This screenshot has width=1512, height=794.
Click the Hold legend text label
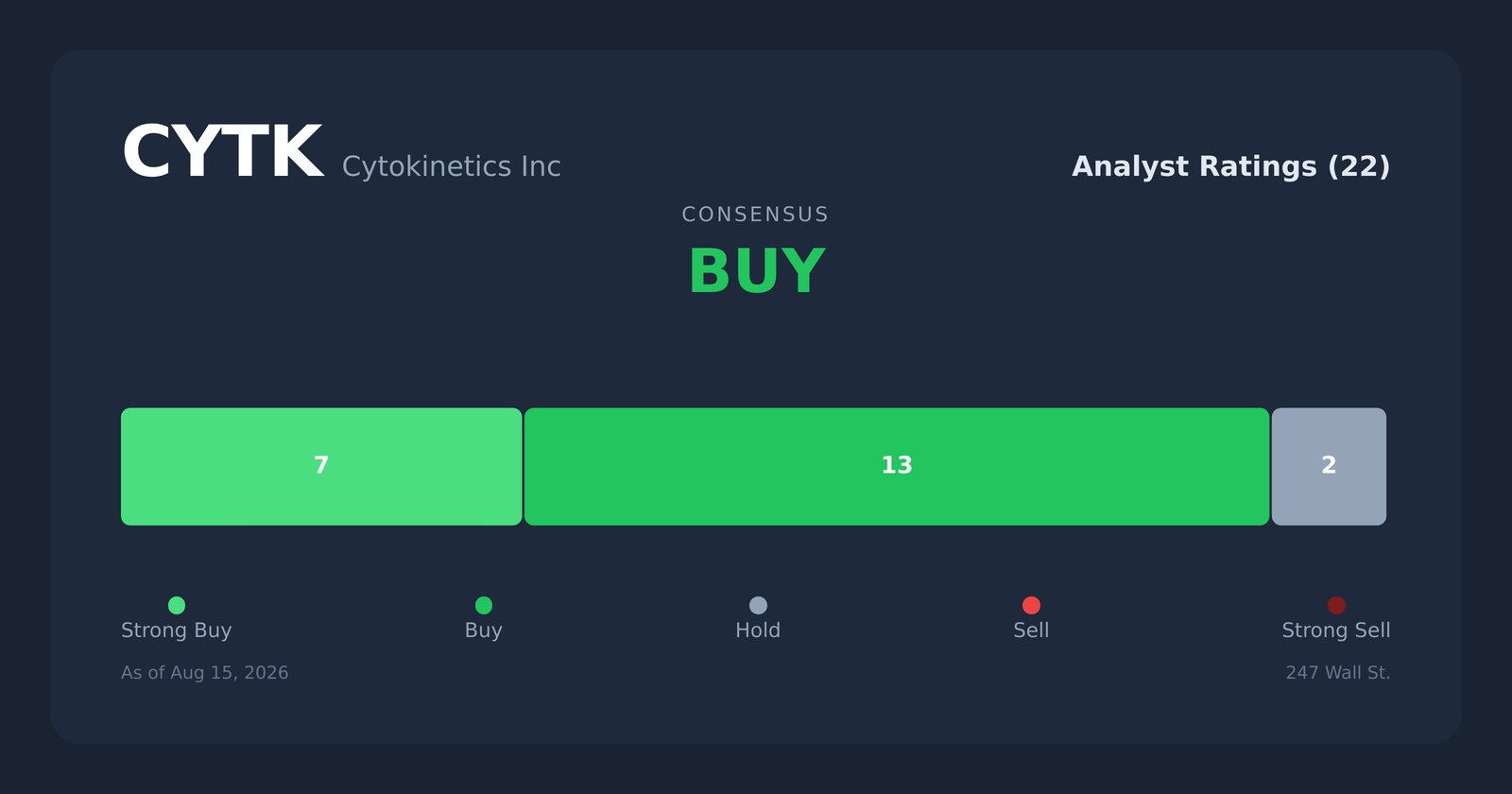pos(758,630)
